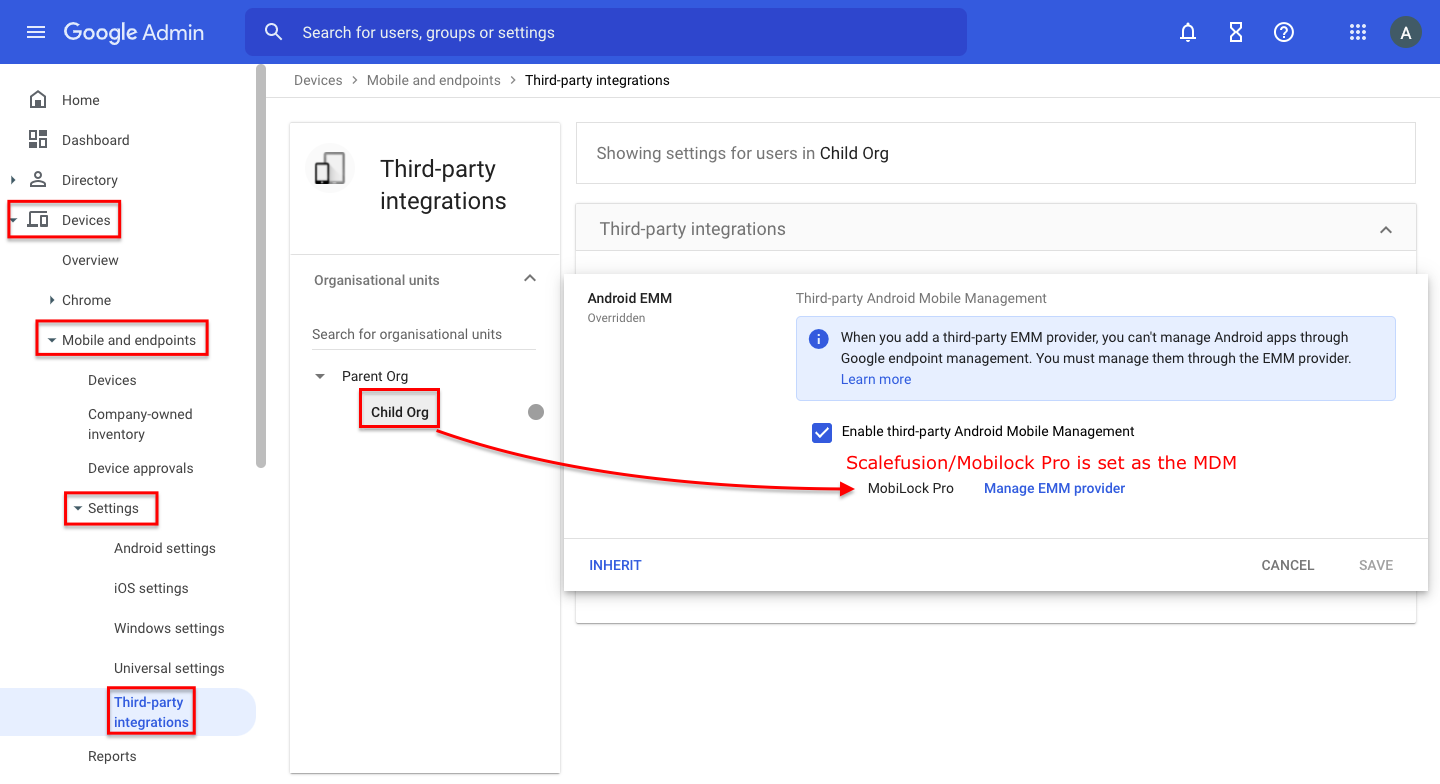Screen dimensions: 1440x784
Task: Open Devices under Mobile and endpoints
Action: [x=112, y=380]
